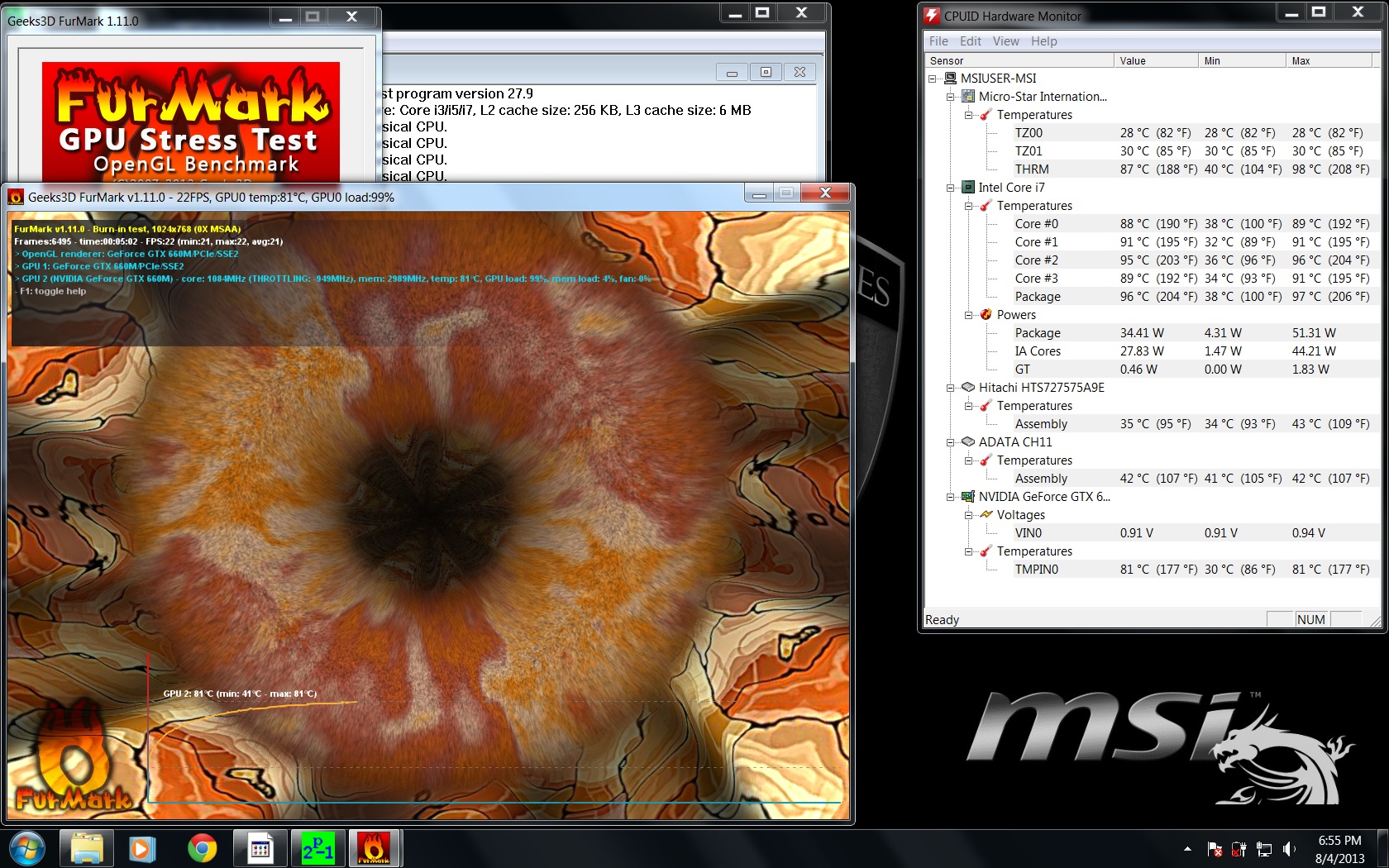
Task: Click the NVIDIA GeForce graphics card icon
Action: (x=968, y=496)
